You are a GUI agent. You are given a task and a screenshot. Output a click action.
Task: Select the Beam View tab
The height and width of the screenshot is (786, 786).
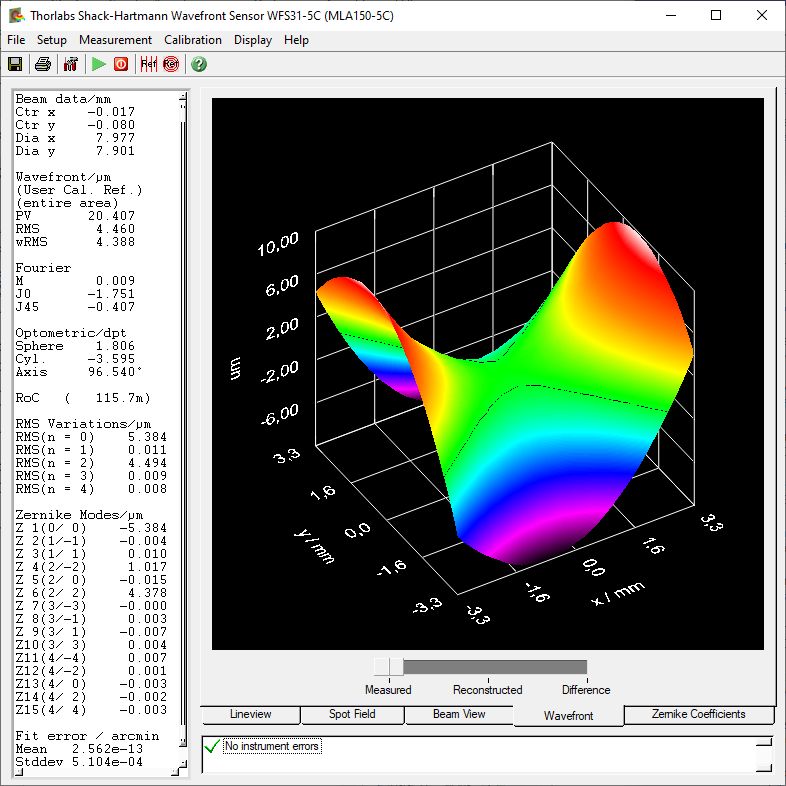(x=458, y=715)
